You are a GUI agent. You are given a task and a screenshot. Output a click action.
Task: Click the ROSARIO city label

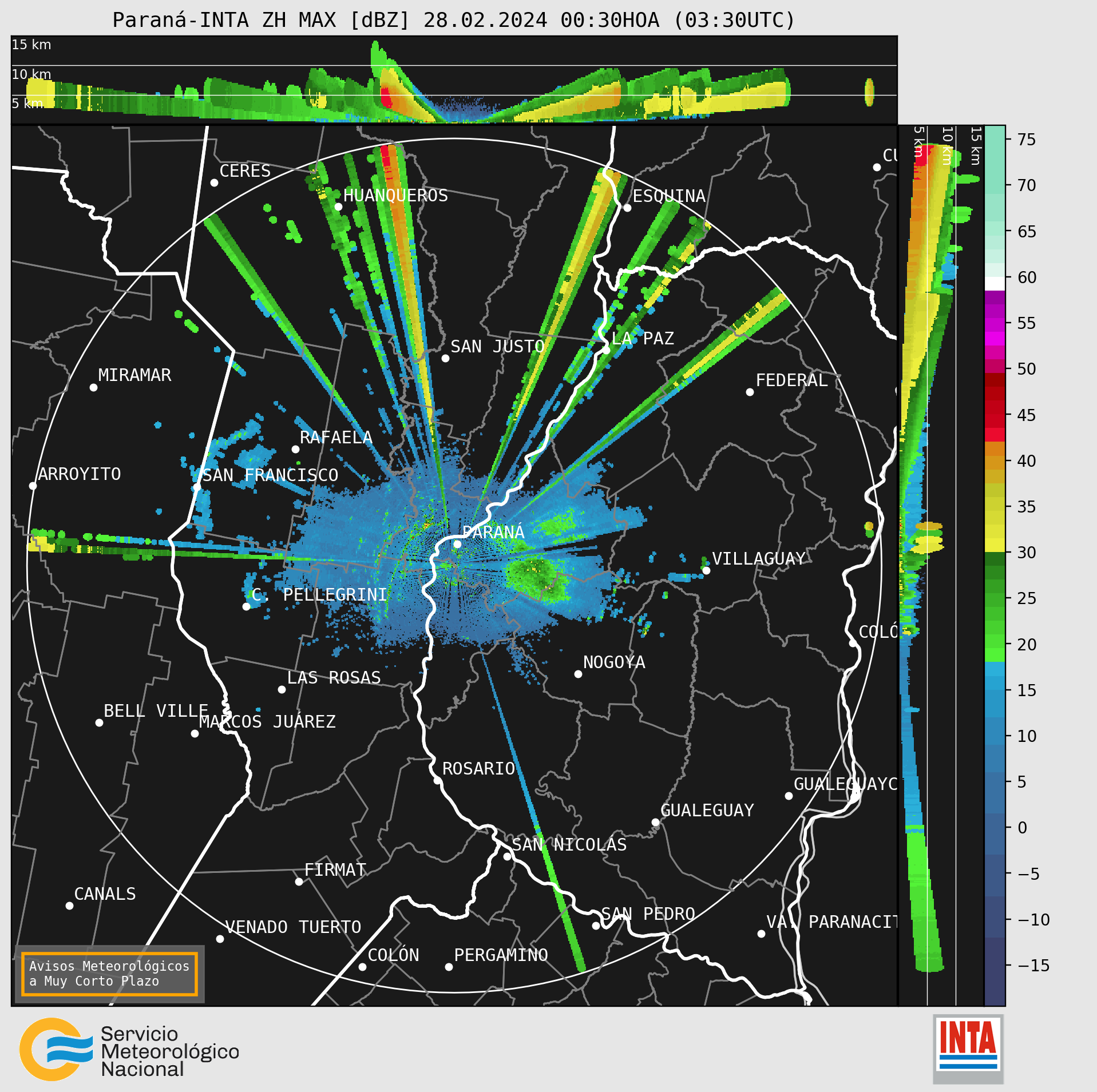(x=478, y=769)
